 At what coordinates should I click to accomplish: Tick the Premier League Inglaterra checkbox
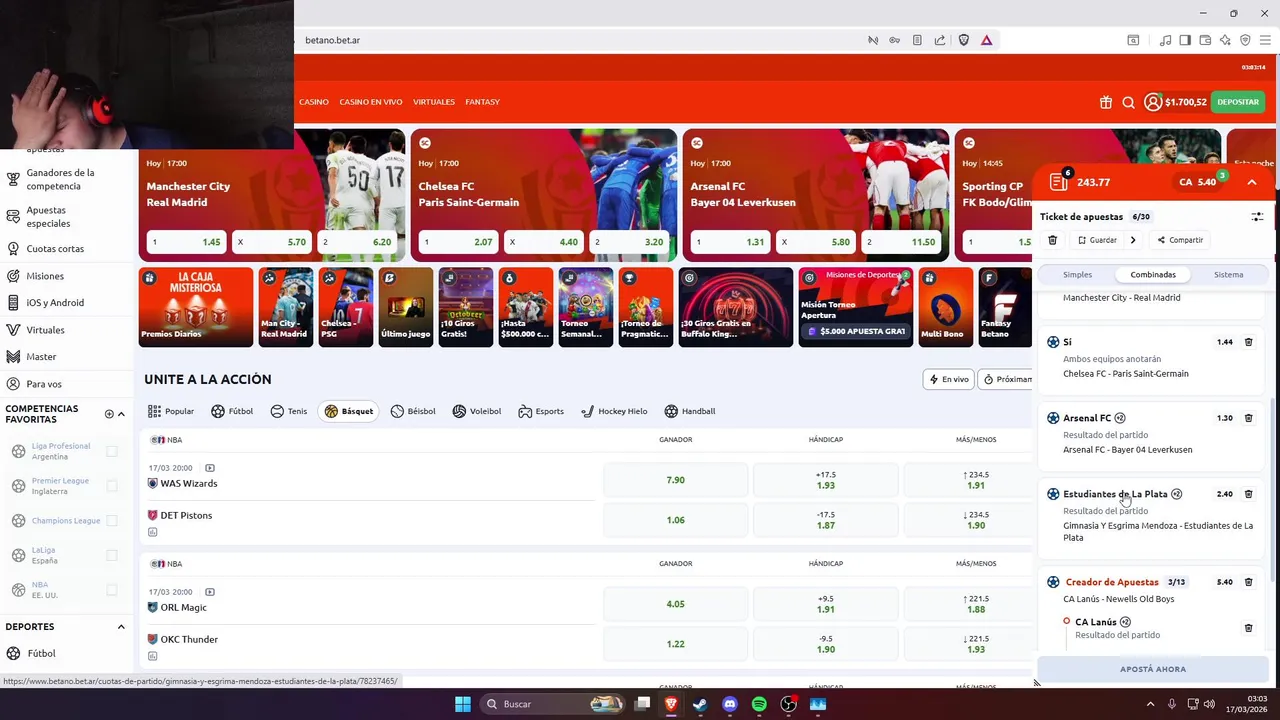(112, 486)
